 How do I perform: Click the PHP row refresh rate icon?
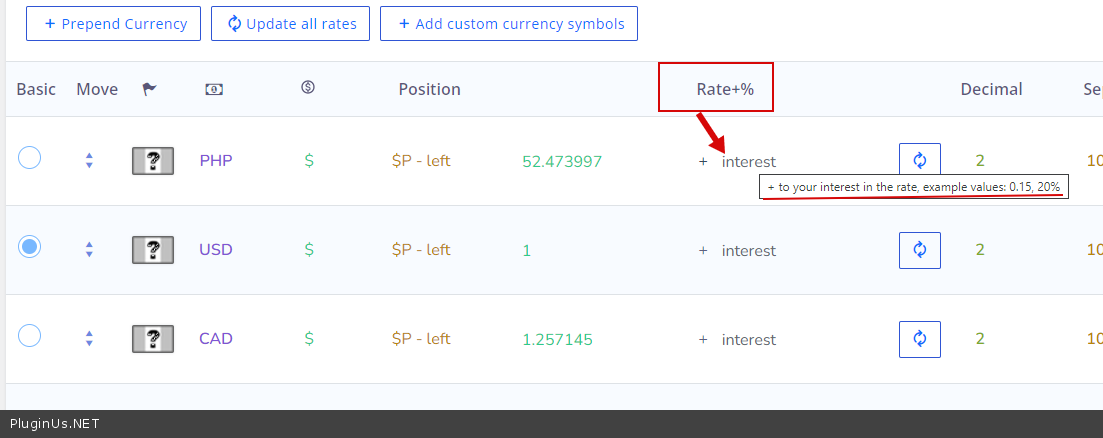[920, 160]
